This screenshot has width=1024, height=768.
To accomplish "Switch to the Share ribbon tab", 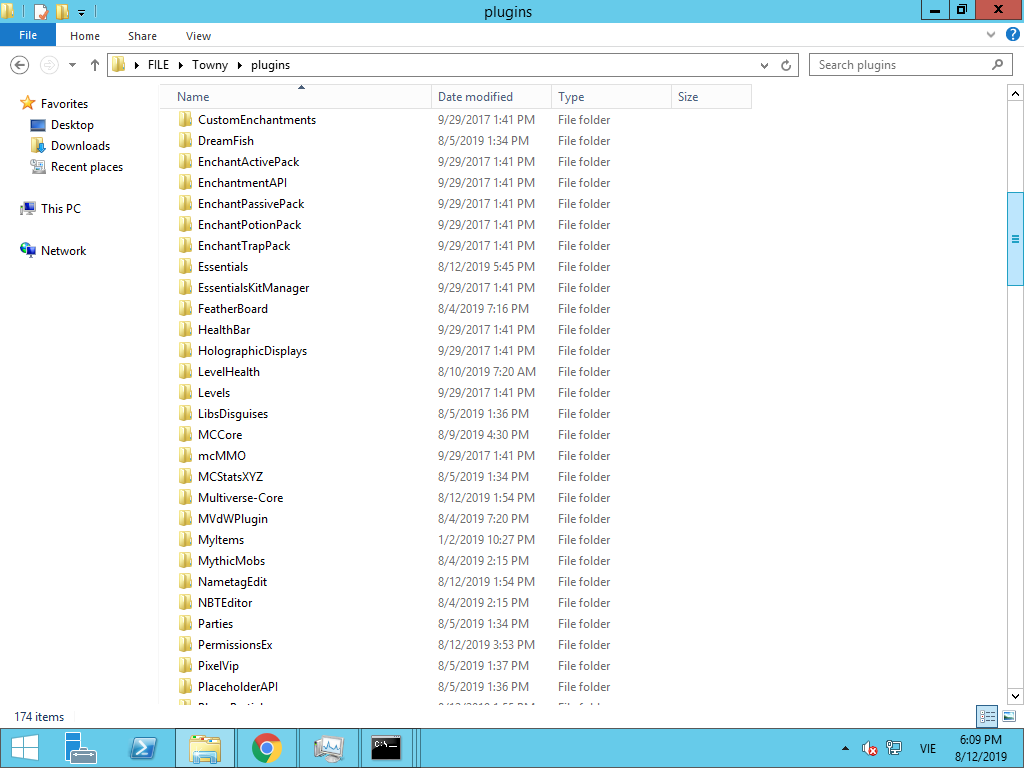I will pyautogui.click(x=142, y=36).
